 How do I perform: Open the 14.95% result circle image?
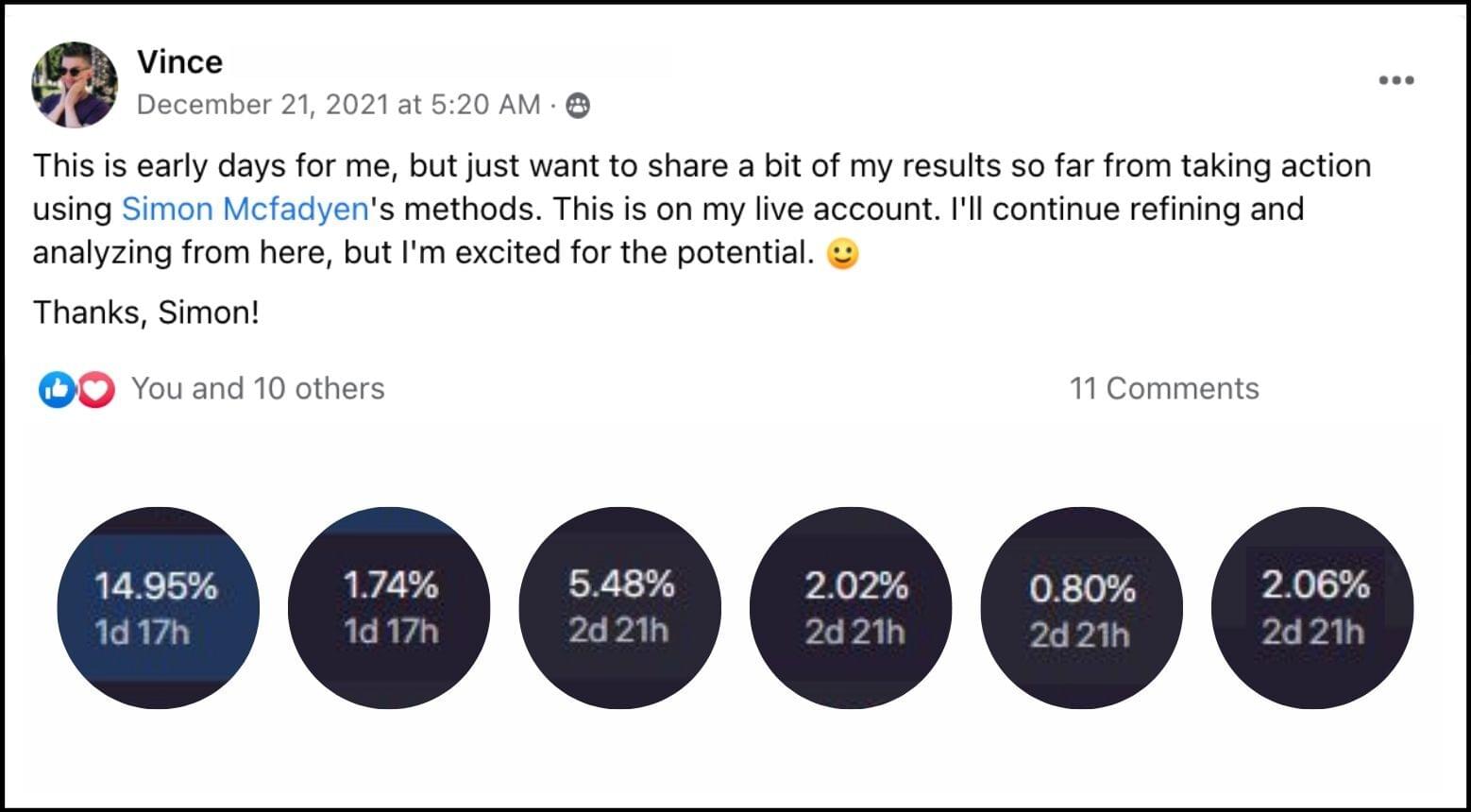[x=158, y=608]
